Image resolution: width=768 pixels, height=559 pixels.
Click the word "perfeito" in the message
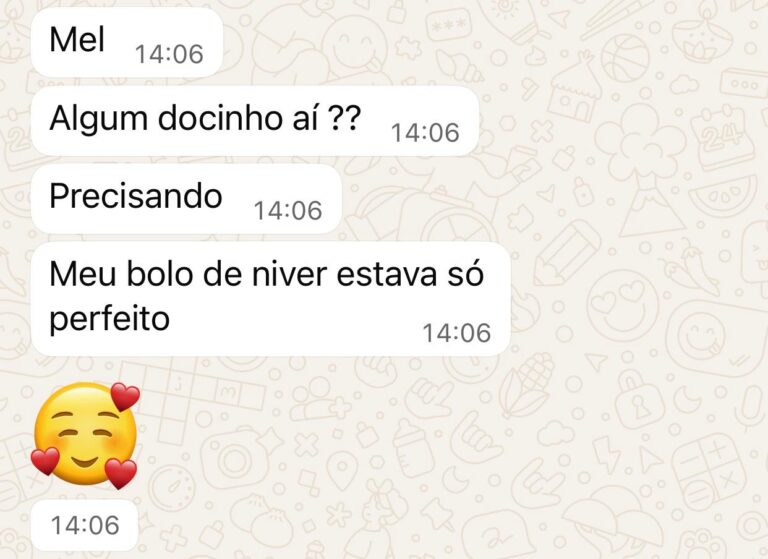(110, 320)
